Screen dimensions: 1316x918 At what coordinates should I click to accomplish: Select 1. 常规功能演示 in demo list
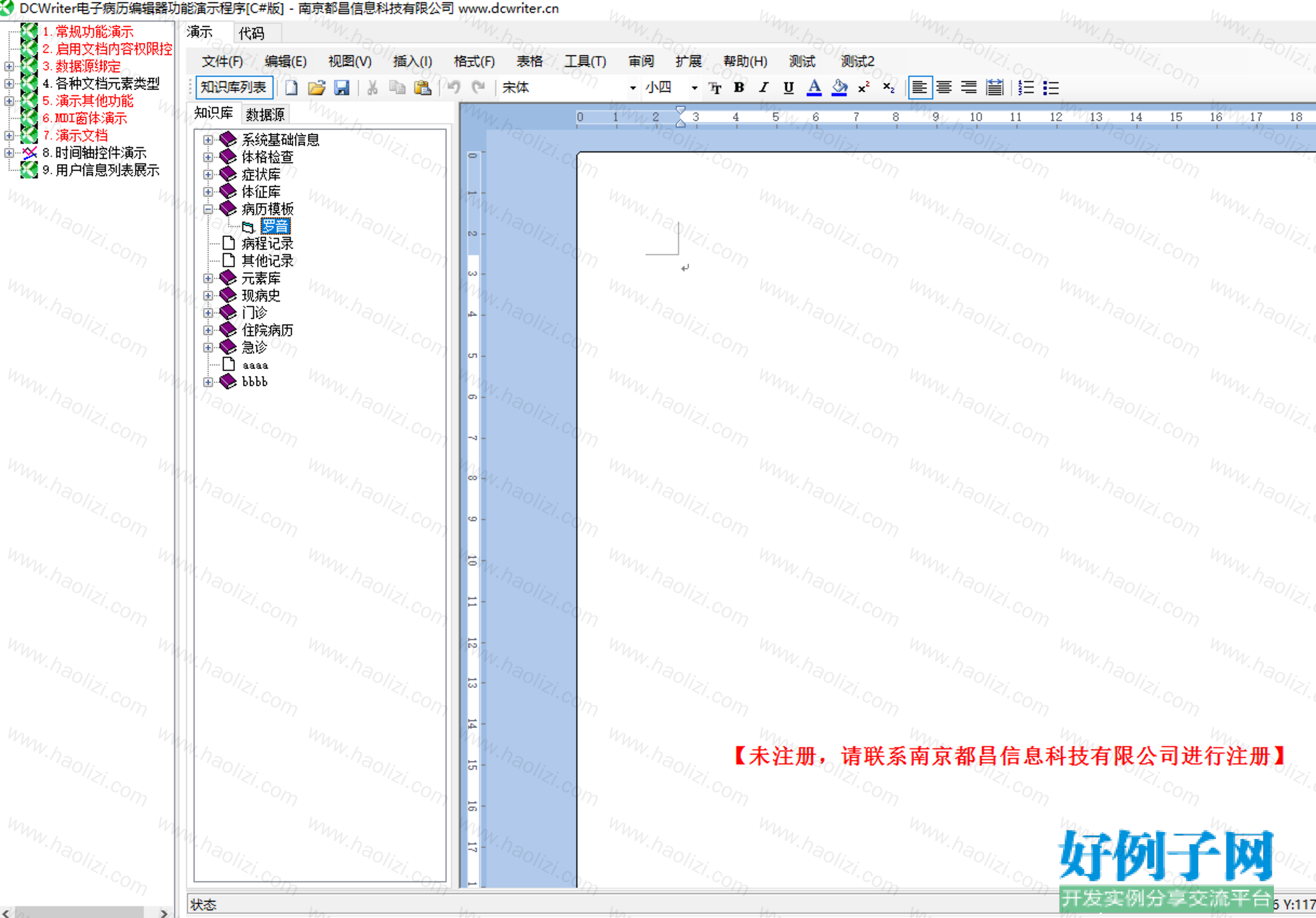click(88, 31)
